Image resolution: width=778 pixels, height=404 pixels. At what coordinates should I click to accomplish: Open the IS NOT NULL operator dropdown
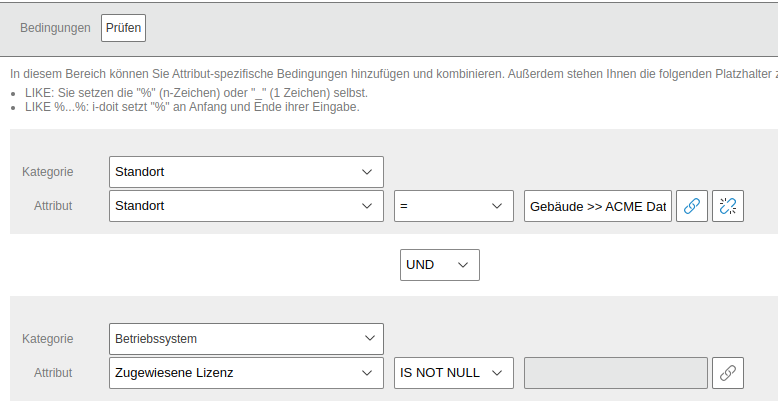[453, 373]
